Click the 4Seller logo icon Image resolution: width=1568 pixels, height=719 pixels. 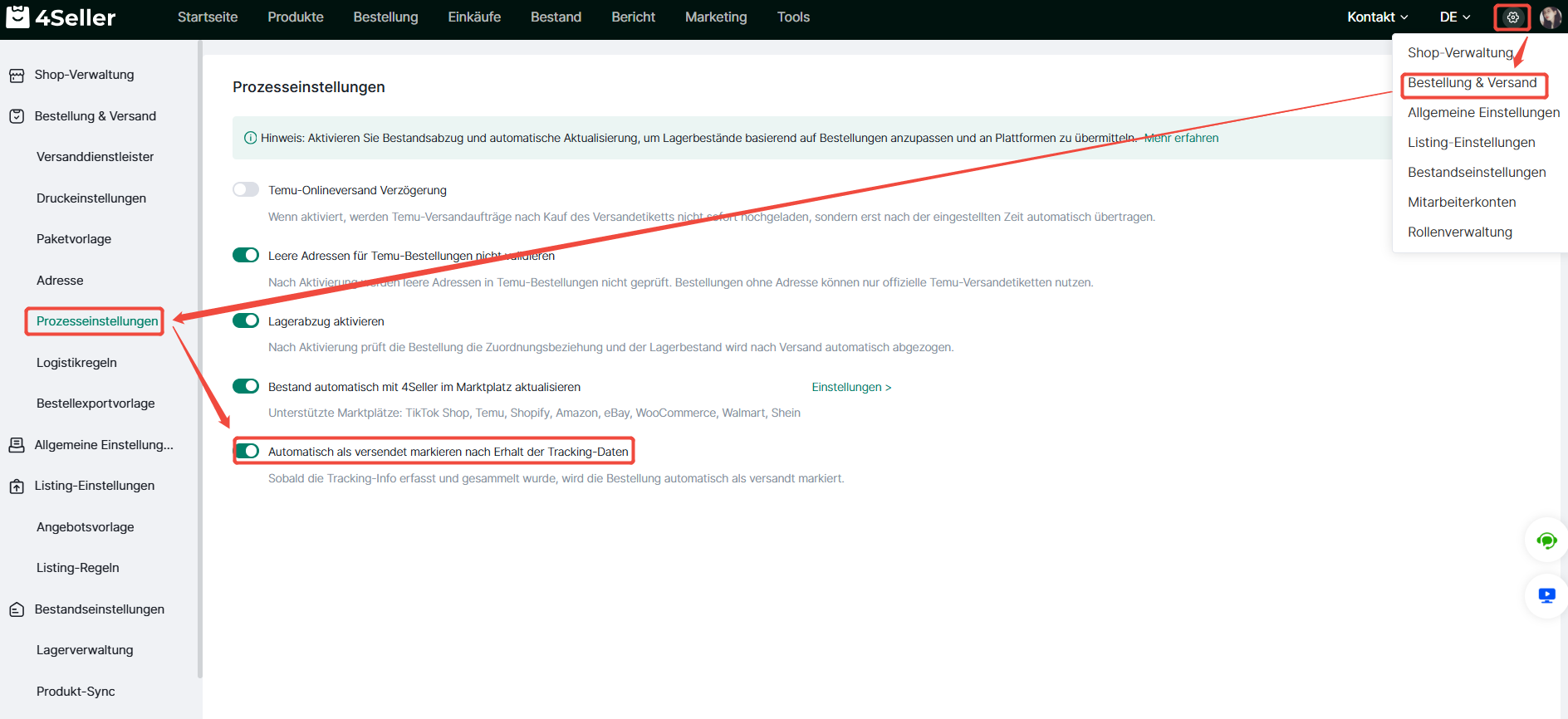click(17, 17)
